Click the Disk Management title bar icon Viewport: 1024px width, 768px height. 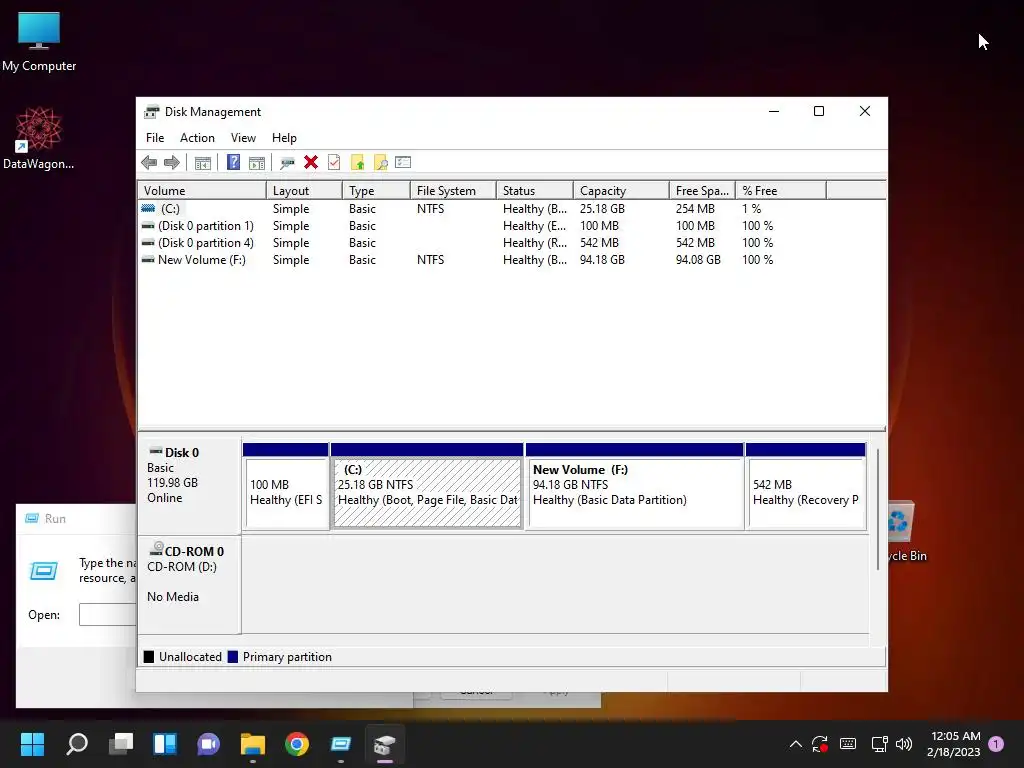[x=152, y=112]
